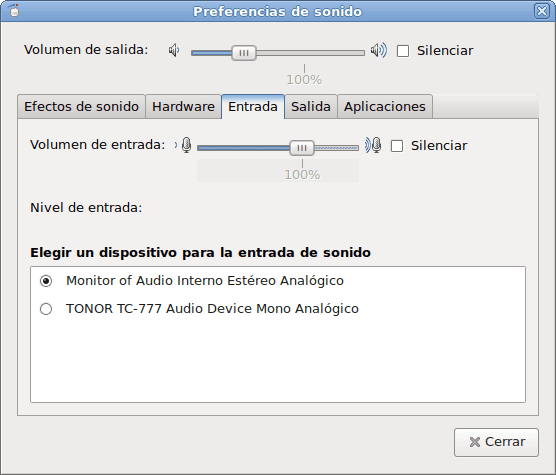Screen dimensions: 556x475
Task: Mute input with the Silenciar checkbox
Action: pyautogui.click(x=397, y=146)
